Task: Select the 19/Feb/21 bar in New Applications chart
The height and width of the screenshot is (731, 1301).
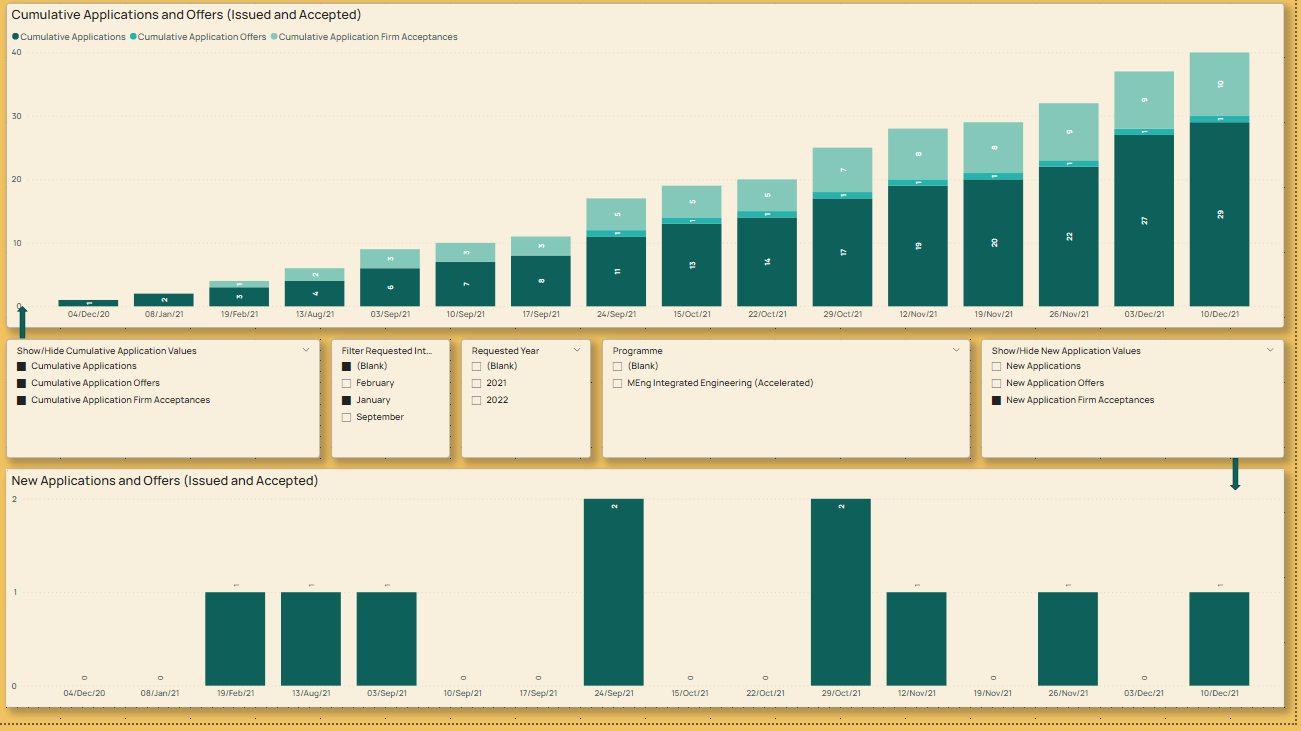Action: 235,639
